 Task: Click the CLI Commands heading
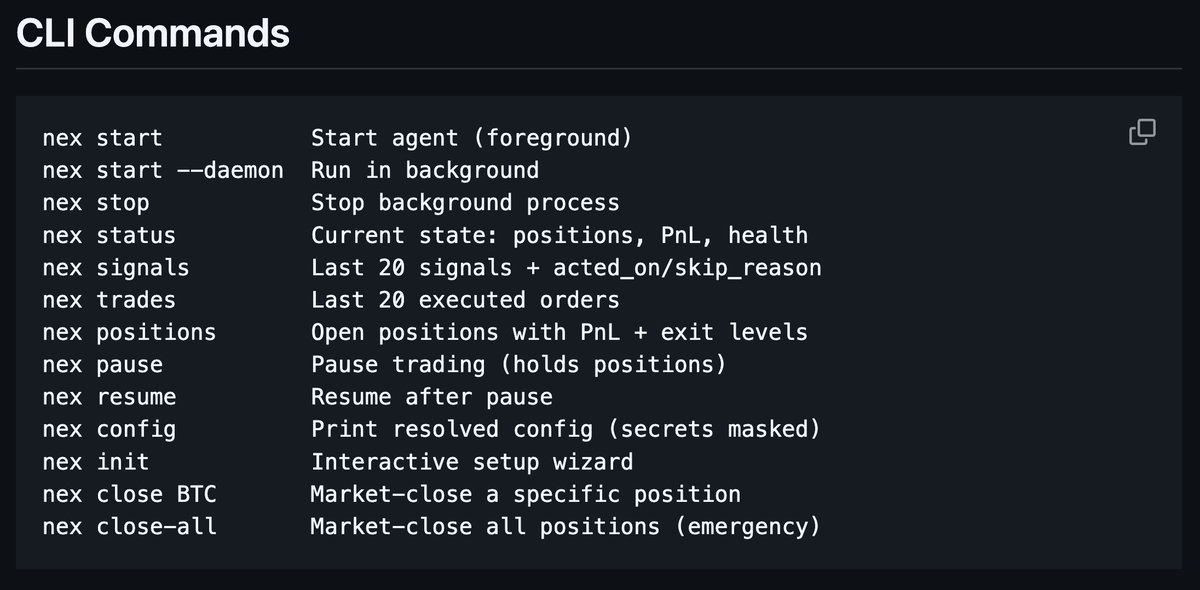tap(153, 33)
